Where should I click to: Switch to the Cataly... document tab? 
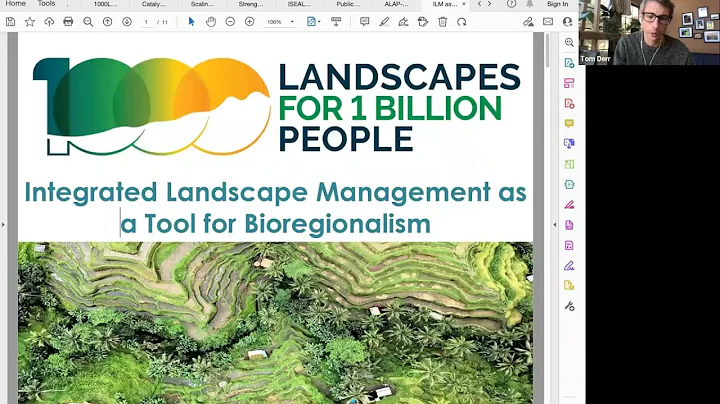click(154, 4)
